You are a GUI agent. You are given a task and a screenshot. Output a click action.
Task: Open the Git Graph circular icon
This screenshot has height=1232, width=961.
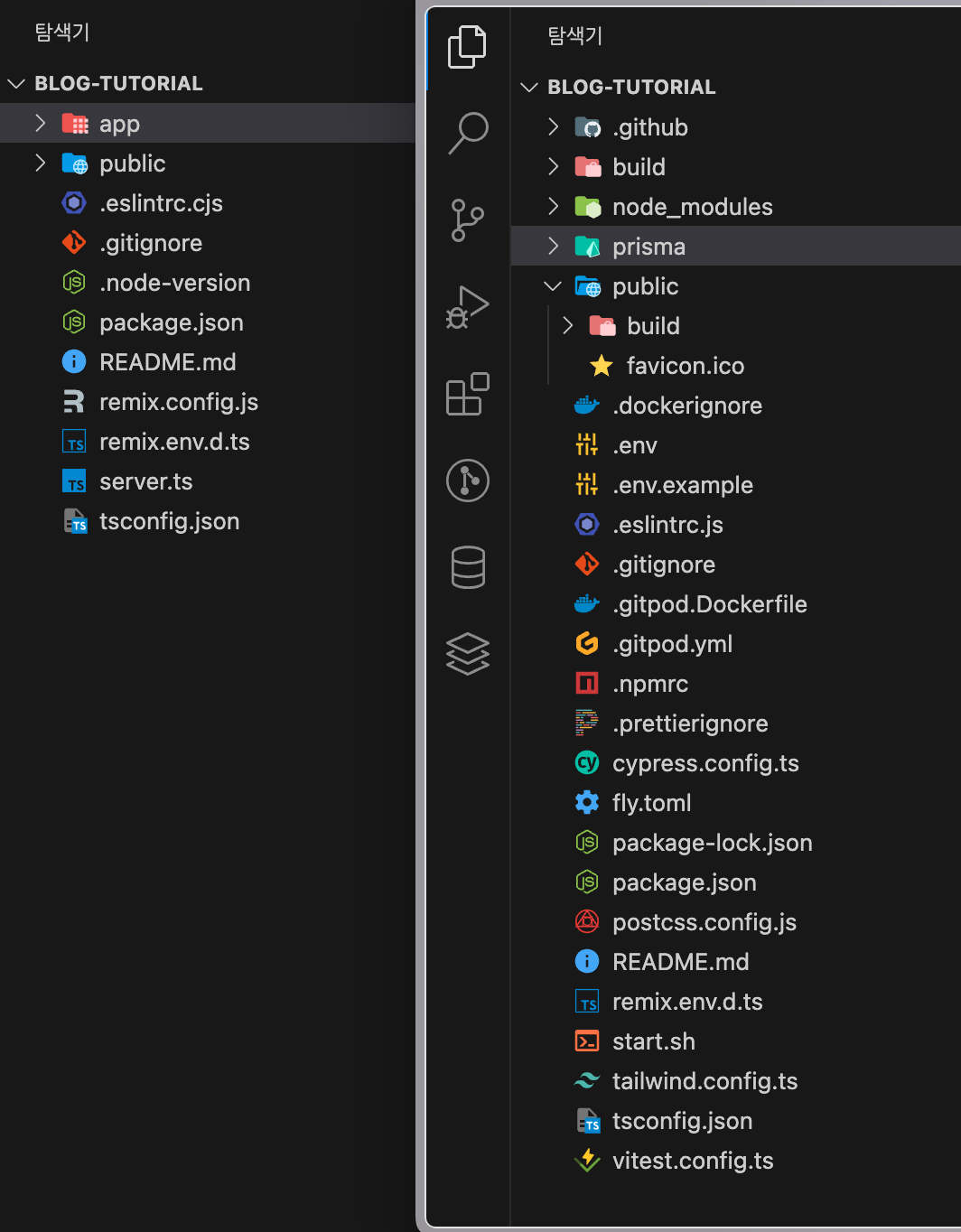(468, 481)
